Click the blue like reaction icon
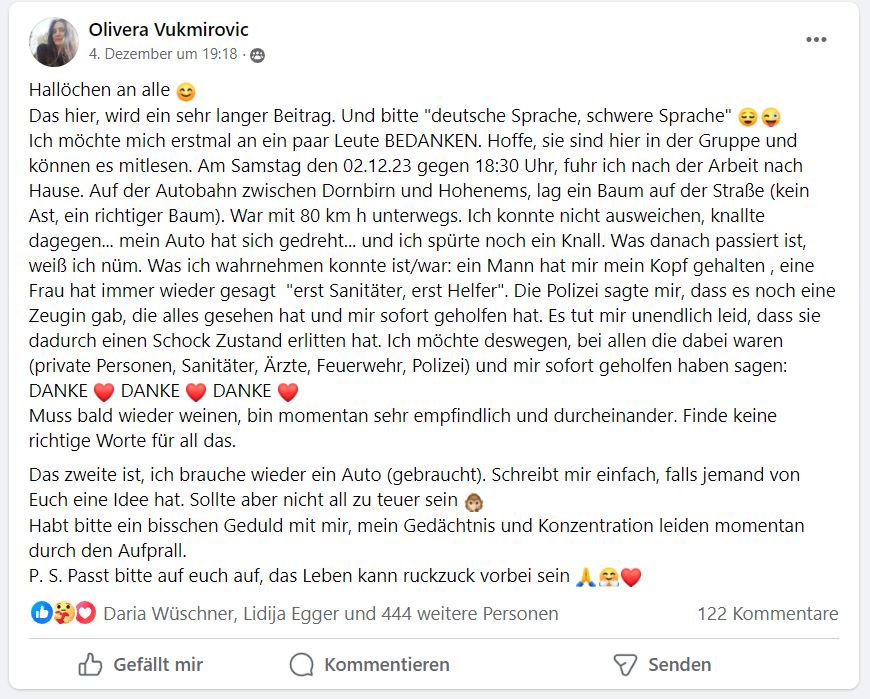The height and width of the screenshot is (699, 870). click(x=42, y=613)
